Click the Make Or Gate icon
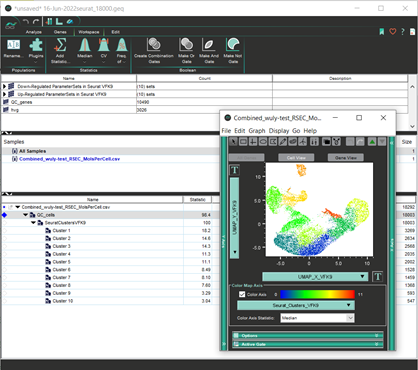This screenshot has height=370, width=418. click(x=186, y=44)
